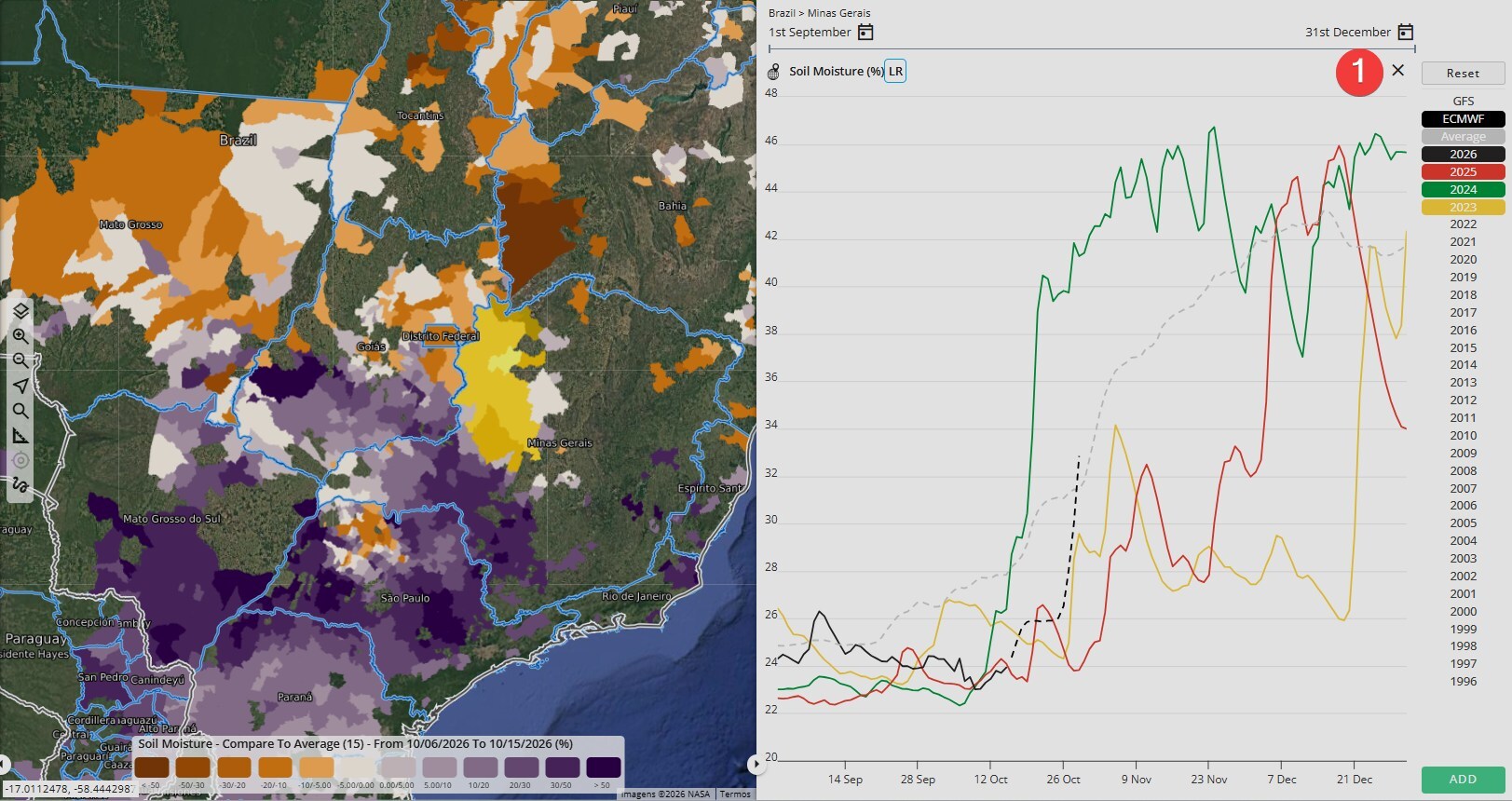Toggle the red 2025 series
The width and height of the screenshot is (1512, 801).
(1463, 172)
